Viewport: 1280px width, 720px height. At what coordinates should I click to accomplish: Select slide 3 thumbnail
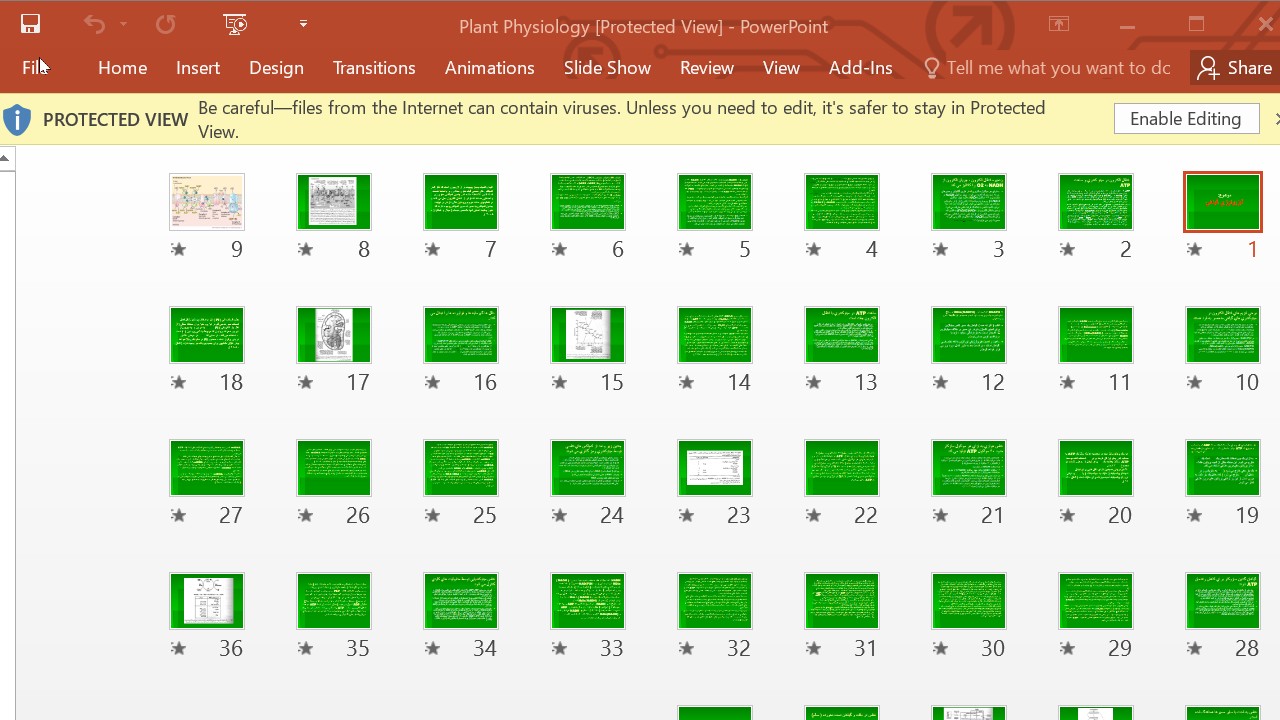(969, 202)
